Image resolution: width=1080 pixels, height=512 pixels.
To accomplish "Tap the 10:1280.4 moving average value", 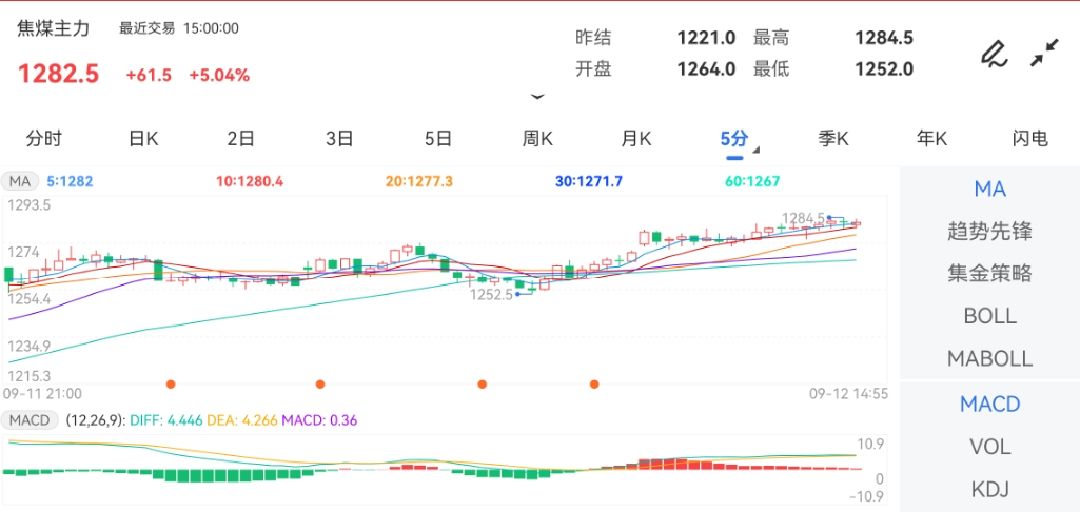I will coord(249,182).
